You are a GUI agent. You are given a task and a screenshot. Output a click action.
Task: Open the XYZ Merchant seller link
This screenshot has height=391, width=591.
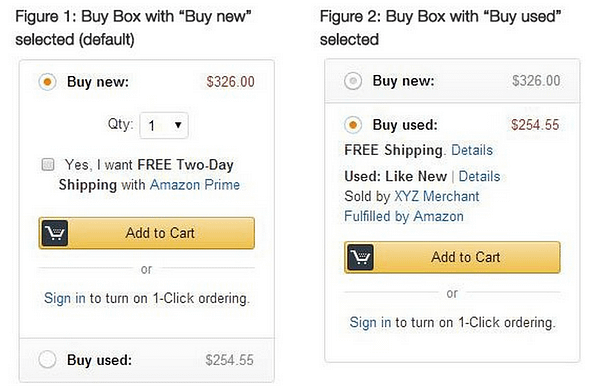437,196
